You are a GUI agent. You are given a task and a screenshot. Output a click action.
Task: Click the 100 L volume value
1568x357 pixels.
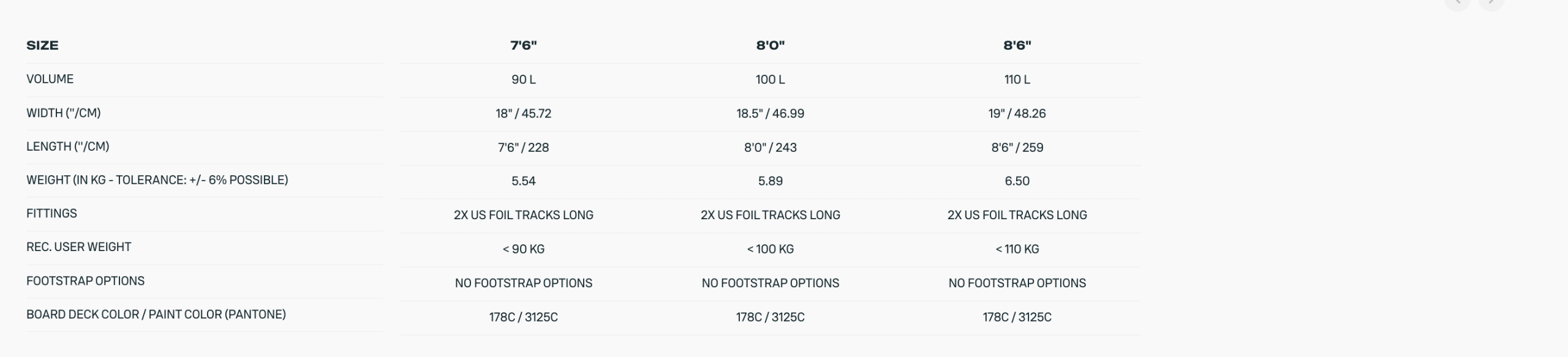[770, 80]
